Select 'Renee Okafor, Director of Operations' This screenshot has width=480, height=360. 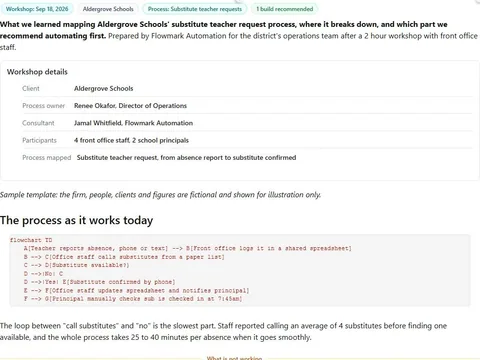coord(130,106)
